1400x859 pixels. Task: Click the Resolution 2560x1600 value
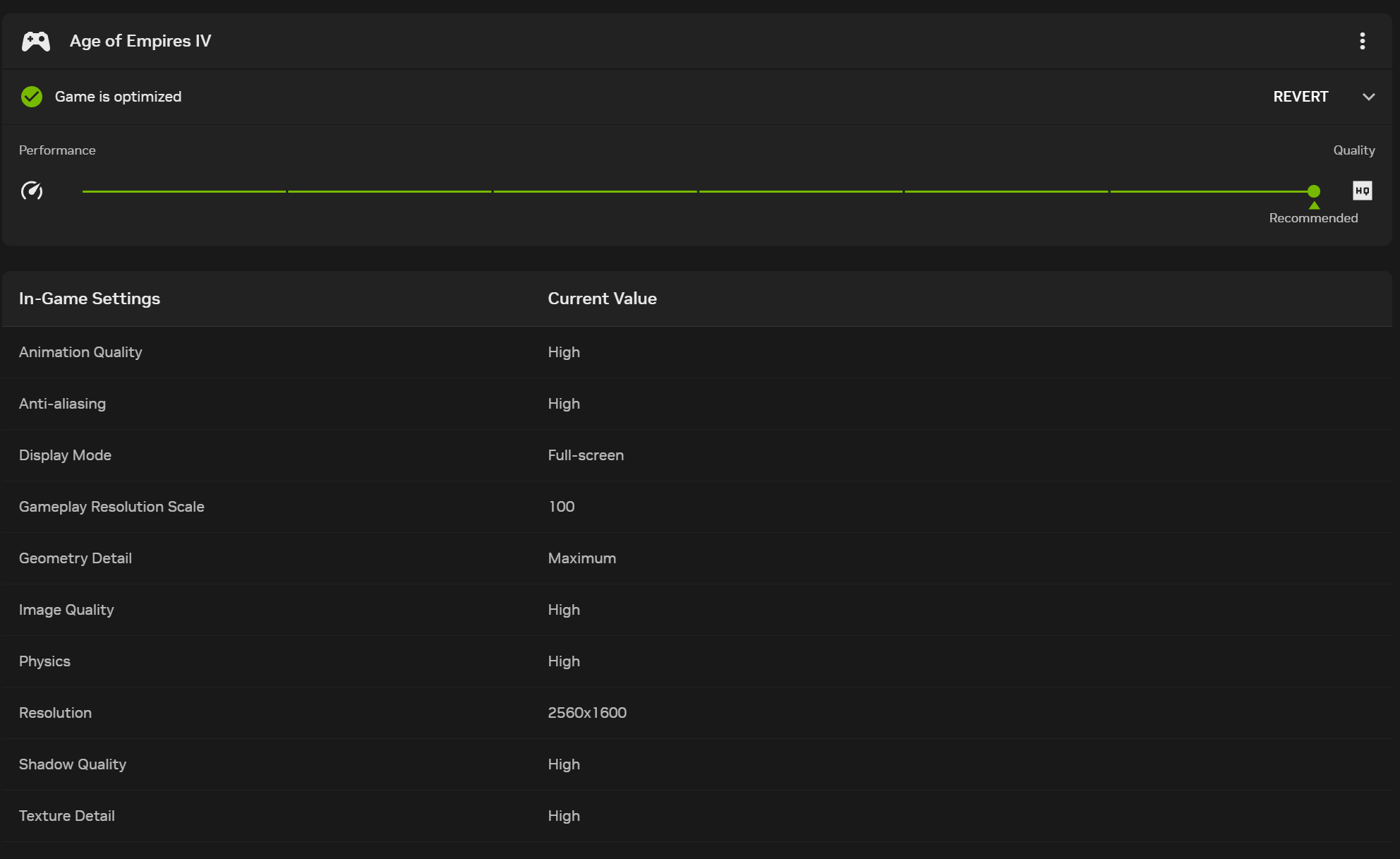(586, 713)
